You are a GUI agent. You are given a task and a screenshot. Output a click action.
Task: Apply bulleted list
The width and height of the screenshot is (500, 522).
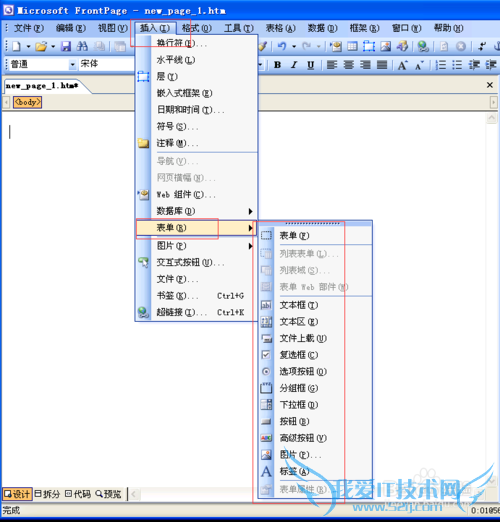tap(457, 65)
